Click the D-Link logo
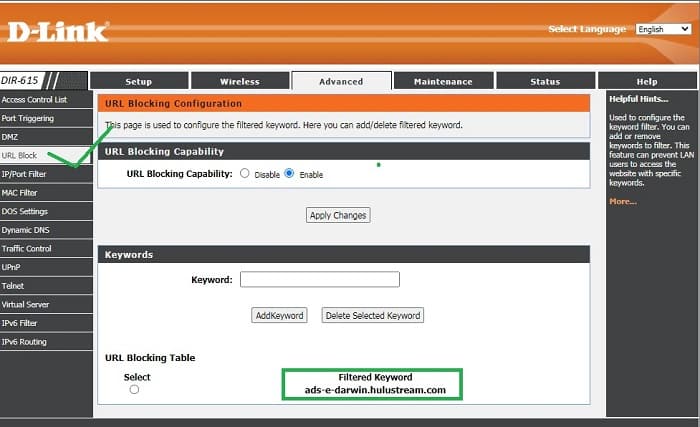 (58, 33)
